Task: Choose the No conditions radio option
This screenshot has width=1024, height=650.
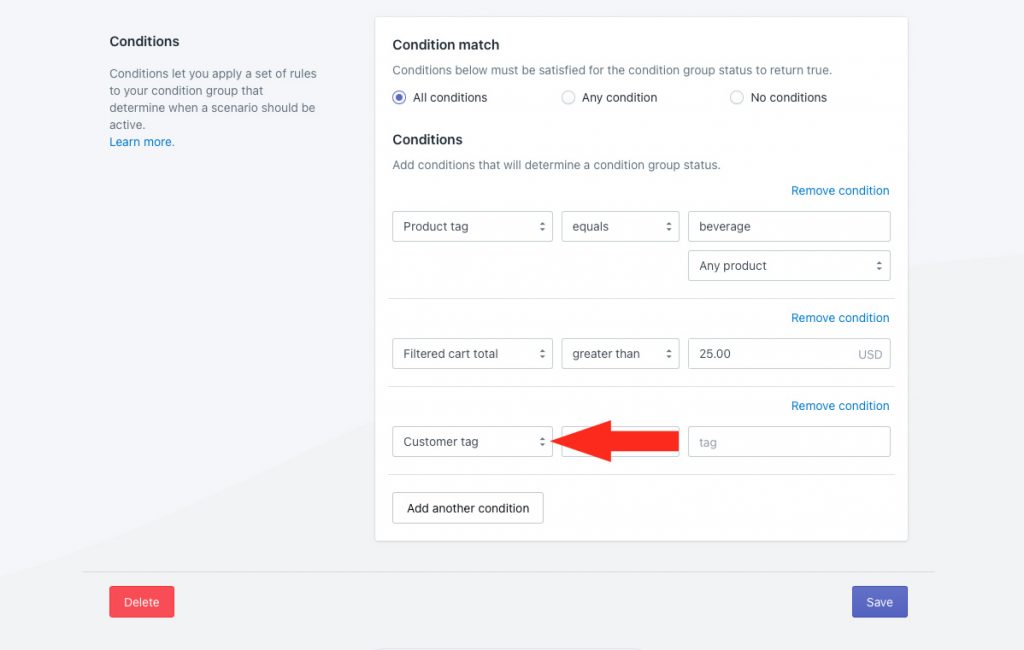Action: 737,97
